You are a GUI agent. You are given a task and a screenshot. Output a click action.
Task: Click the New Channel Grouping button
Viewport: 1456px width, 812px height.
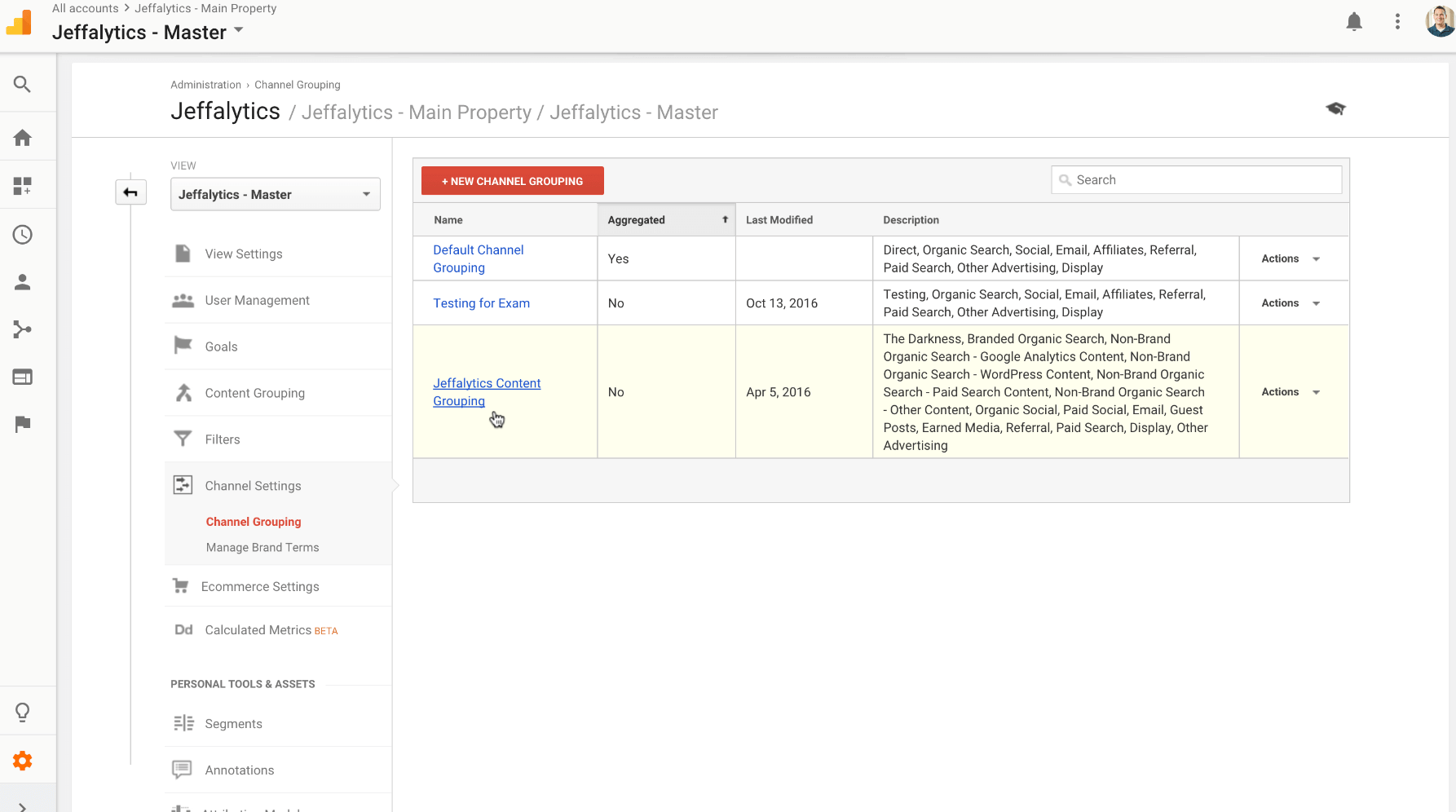512,181
